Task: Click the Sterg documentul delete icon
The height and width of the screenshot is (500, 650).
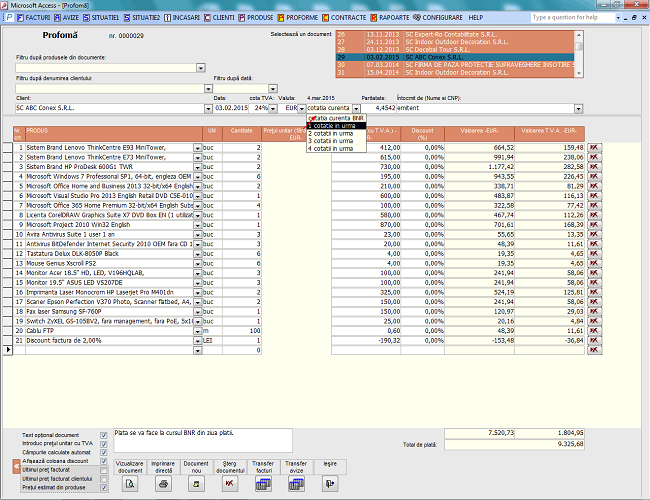Action: tap(230, 483)
